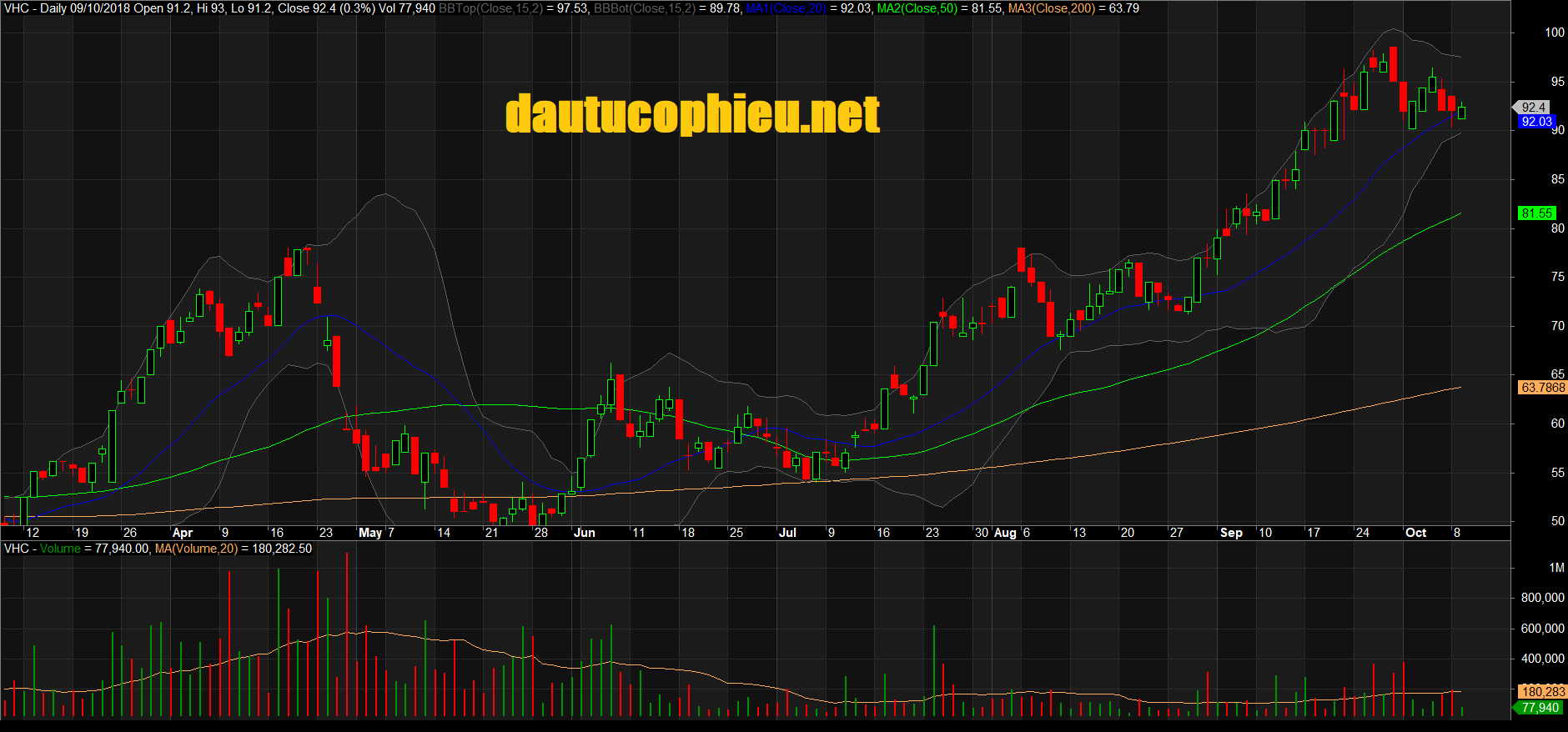This screenshot has width=1568, height=732.
Task: Click the dautucophieu.net watermark text
Action: pos(692,114)
